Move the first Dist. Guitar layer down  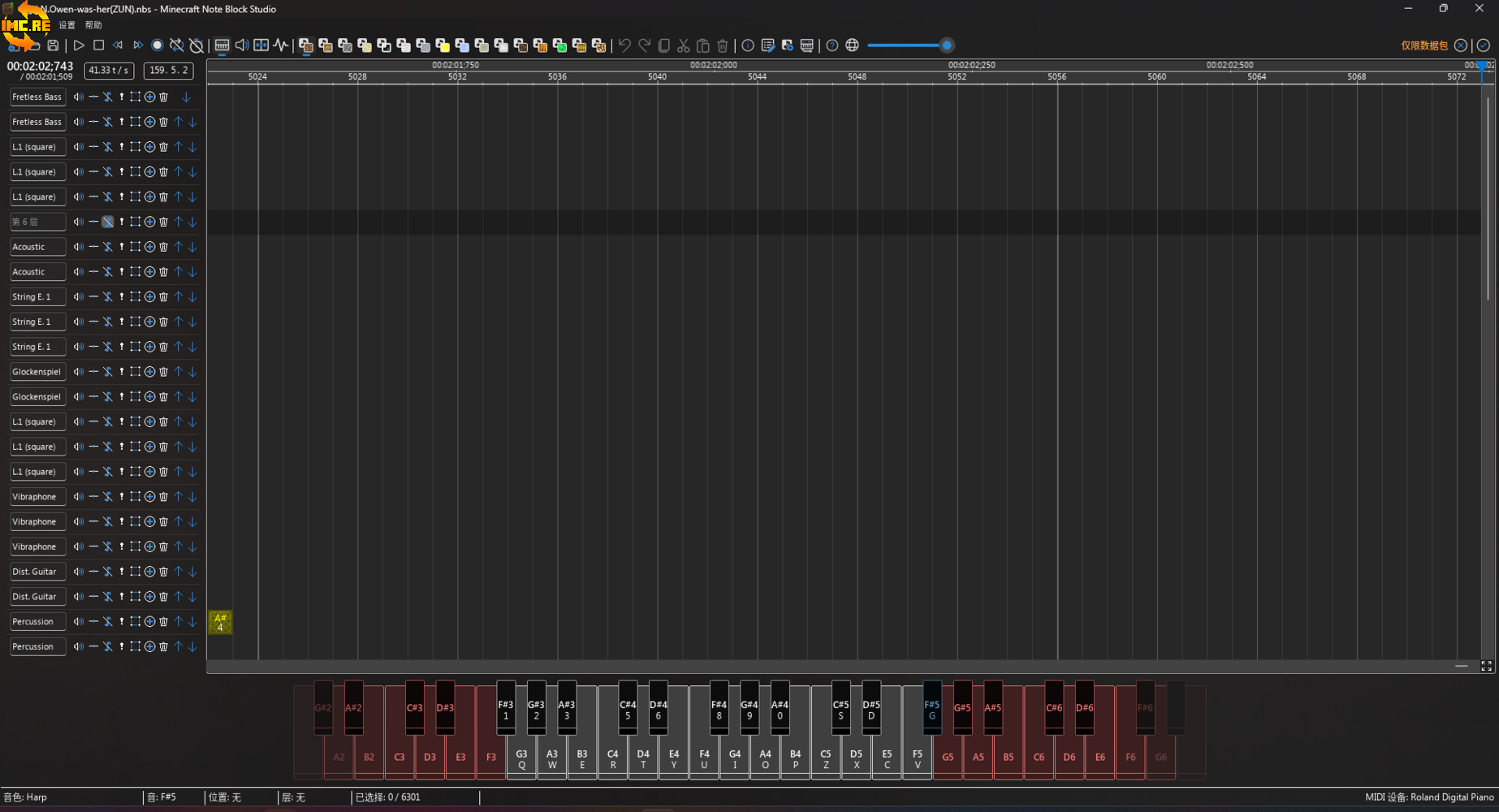click(x=192, y=572)
